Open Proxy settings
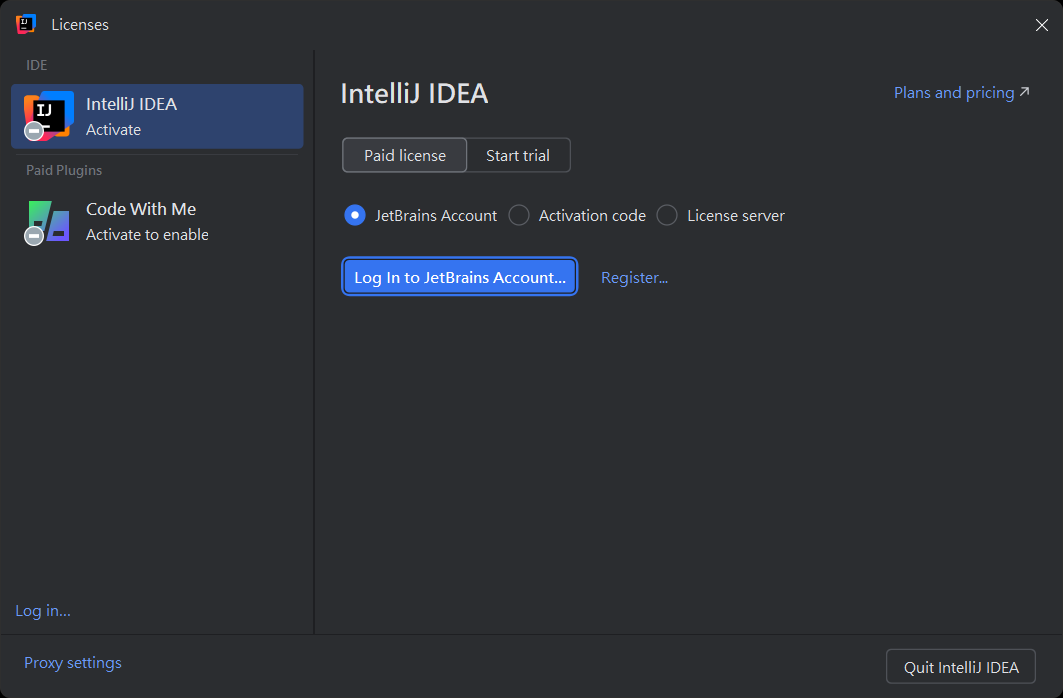 (x=73, y=663)
